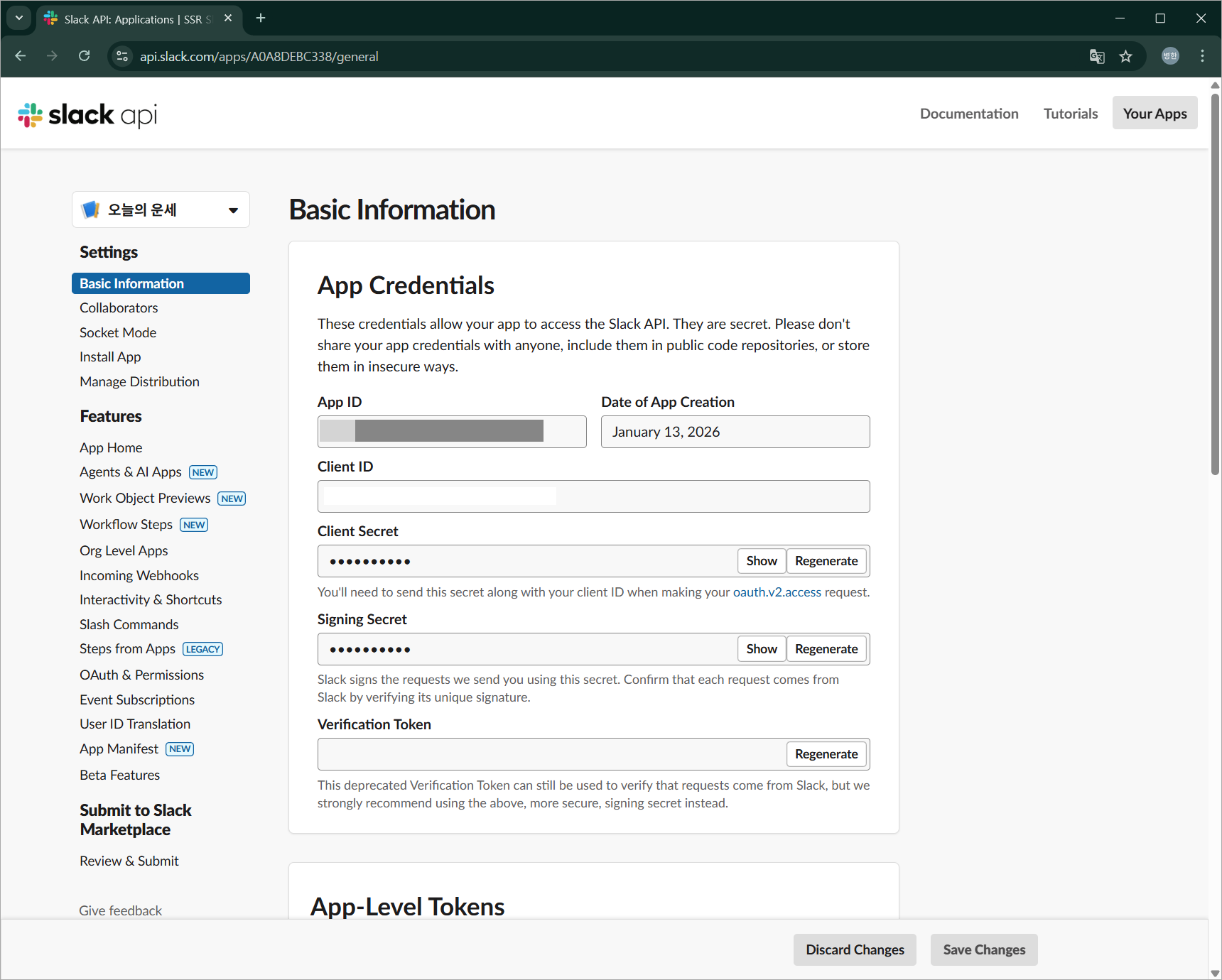Open Workflow Steps feature
This screenshot has height=980, width=1222.
click(126, 524)
